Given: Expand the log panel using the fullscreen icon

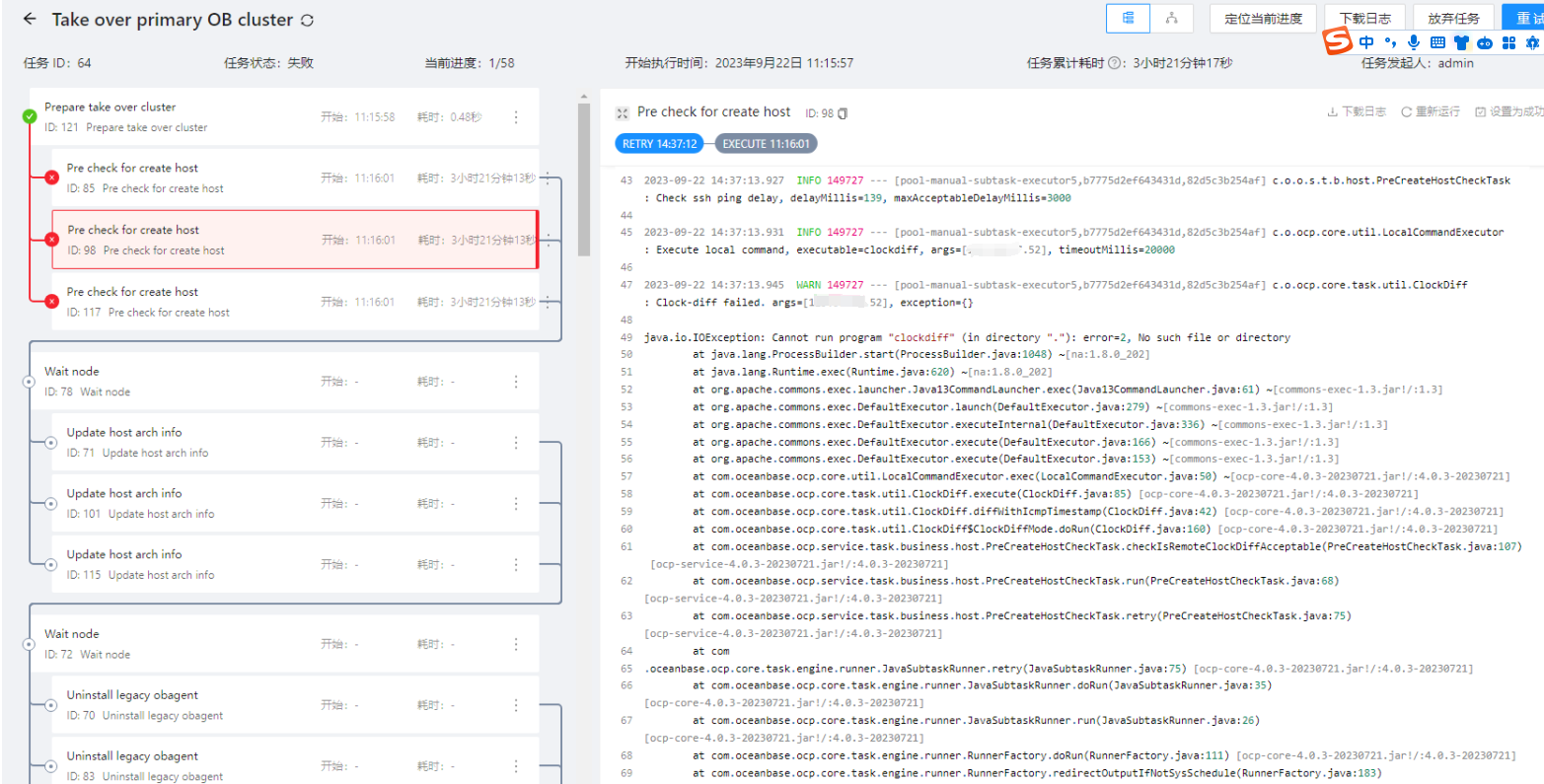Looking at the screenshot, I should pos(622,113).
